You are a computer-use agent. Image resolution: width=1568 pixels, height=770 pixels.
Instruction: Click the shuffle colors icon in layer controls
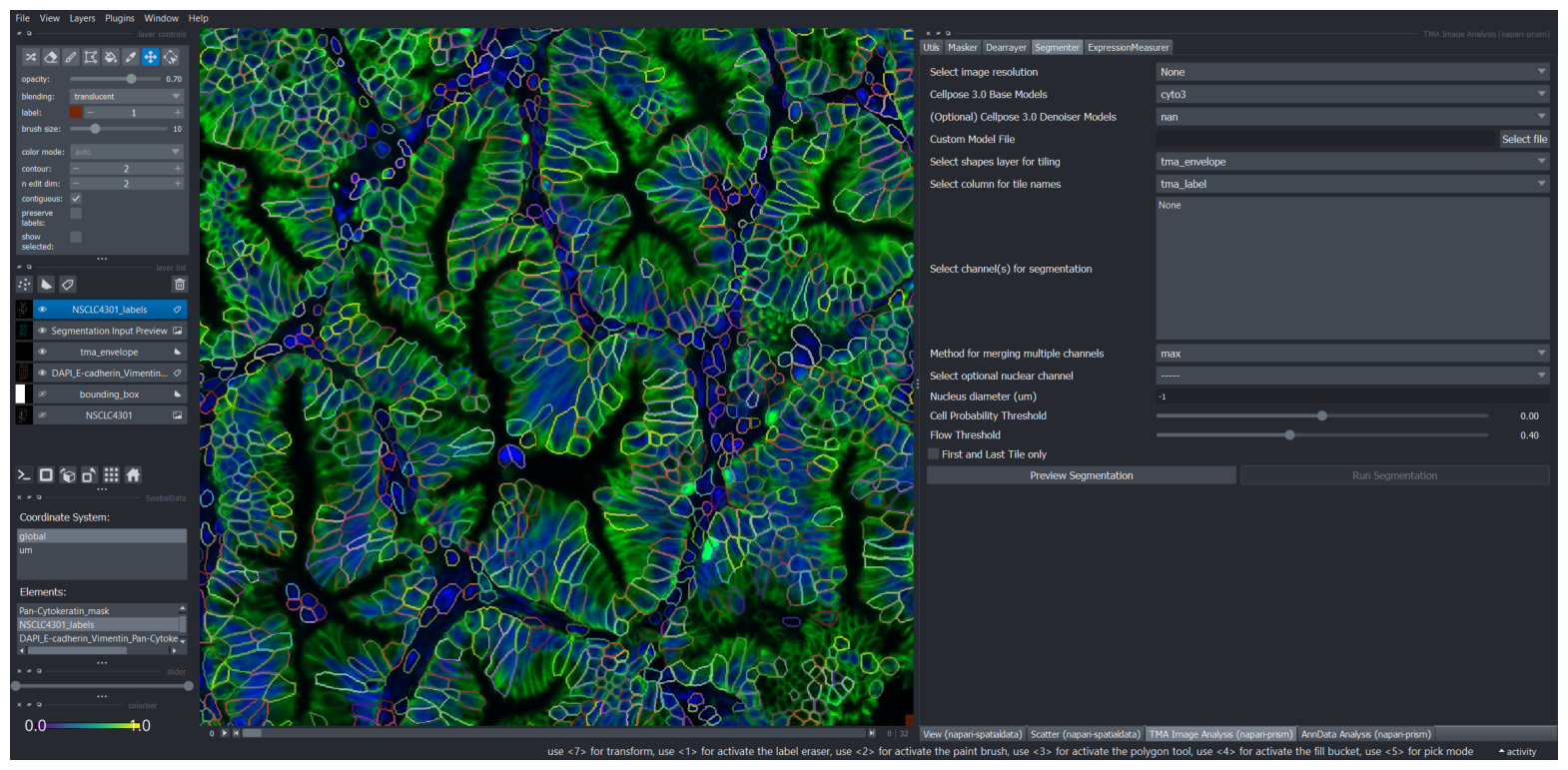click(x=31, y=57)
